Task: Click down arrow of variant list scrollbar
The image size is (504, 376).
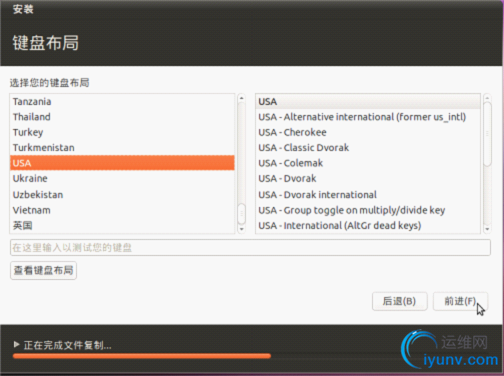Action: tap(487, 229)
